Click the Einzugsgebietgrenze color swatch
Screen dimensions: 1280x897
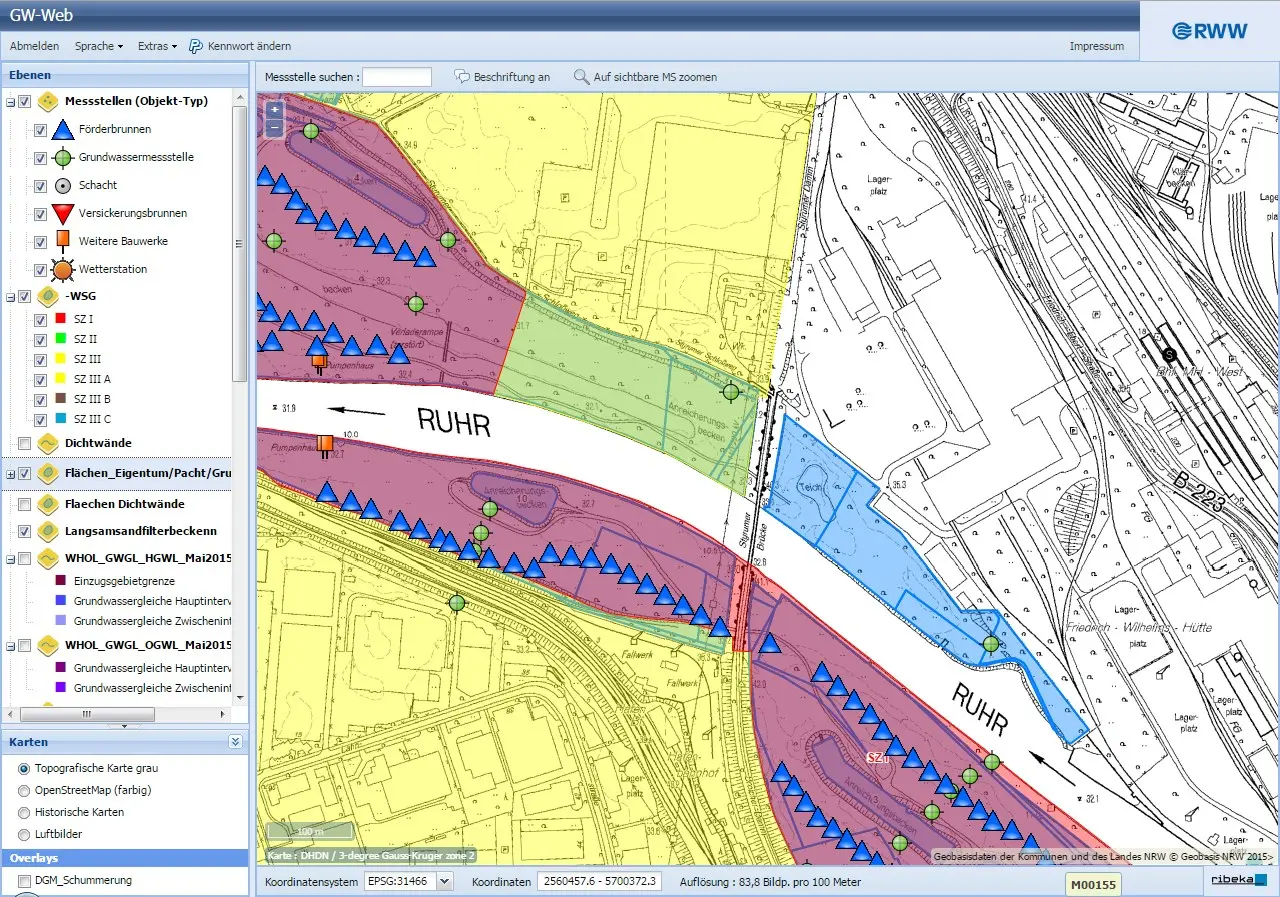62,580
